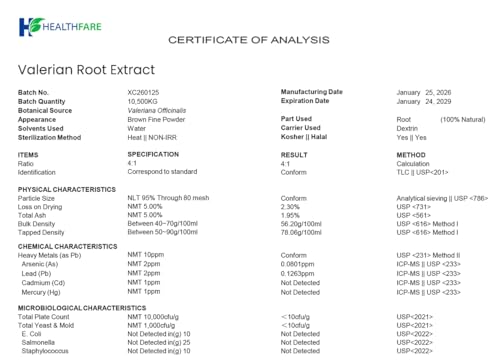Select the 'CERTIFICATE OF ANALYSIS' heading

pyautogui.click(x=249, y=40)
